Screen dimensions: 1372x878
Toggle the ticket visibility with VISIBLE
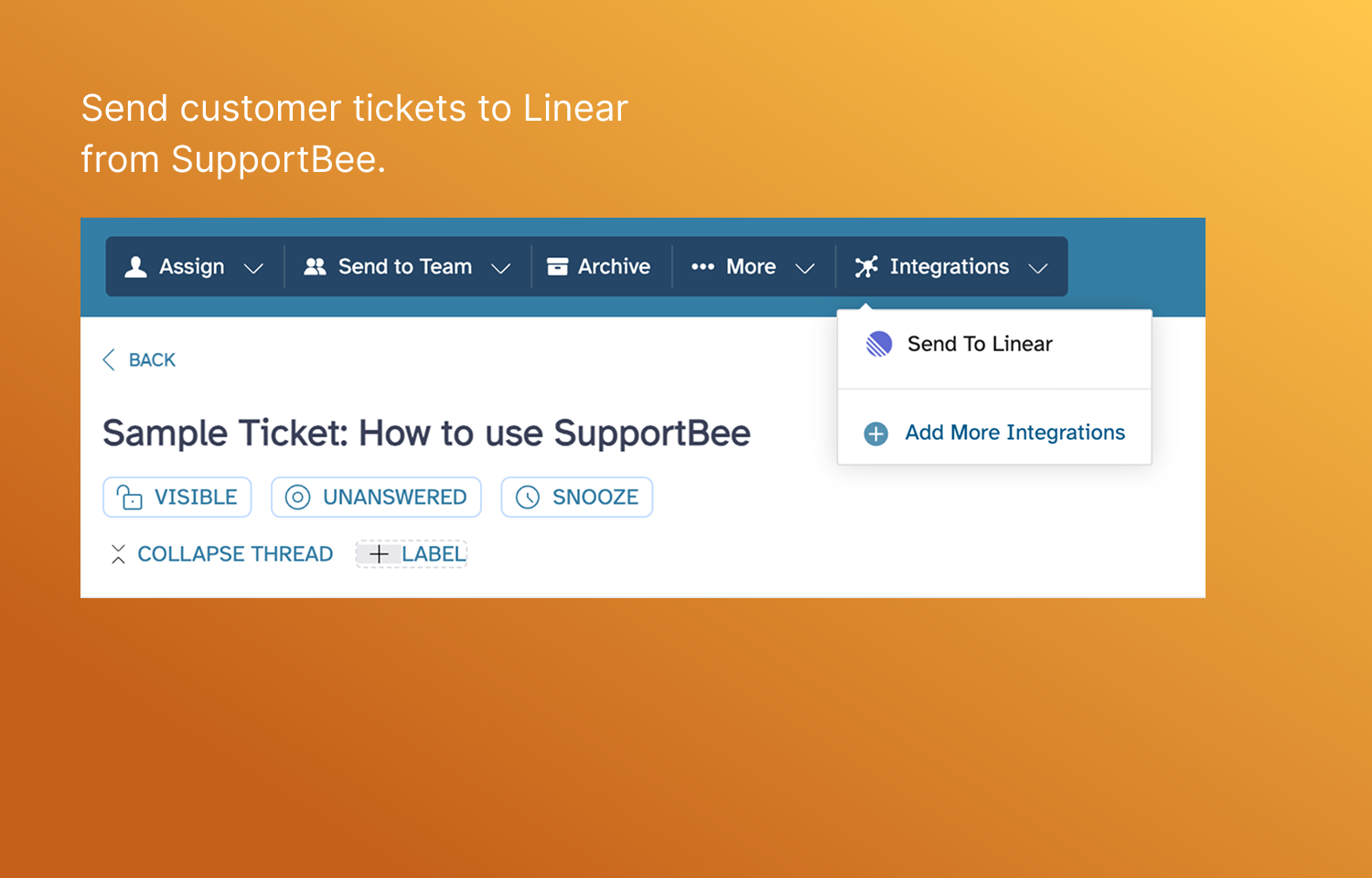coord(177,497)
